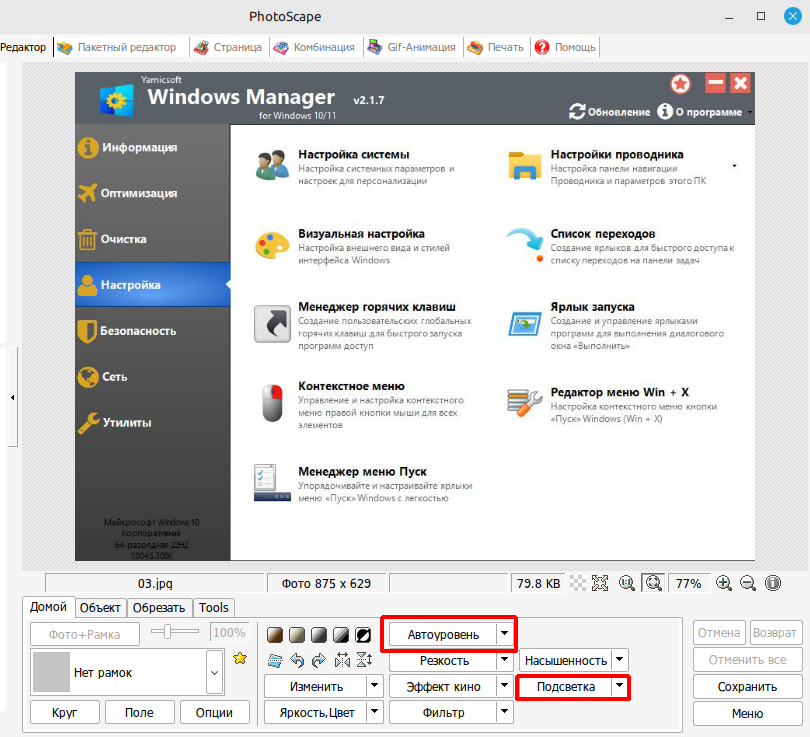
Task: Click the photo info icon in the status bar
Action: pos(773,583)
